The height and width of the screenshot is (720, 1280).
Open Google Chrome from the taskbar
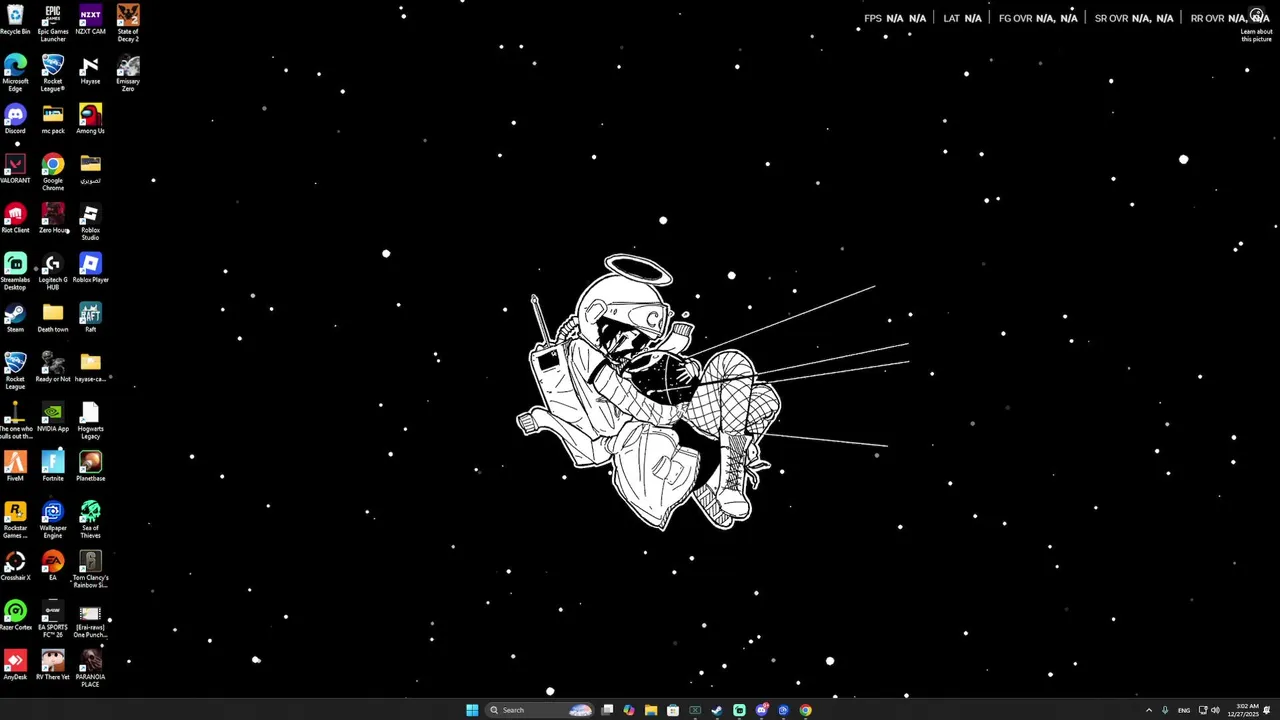[805, 710]
